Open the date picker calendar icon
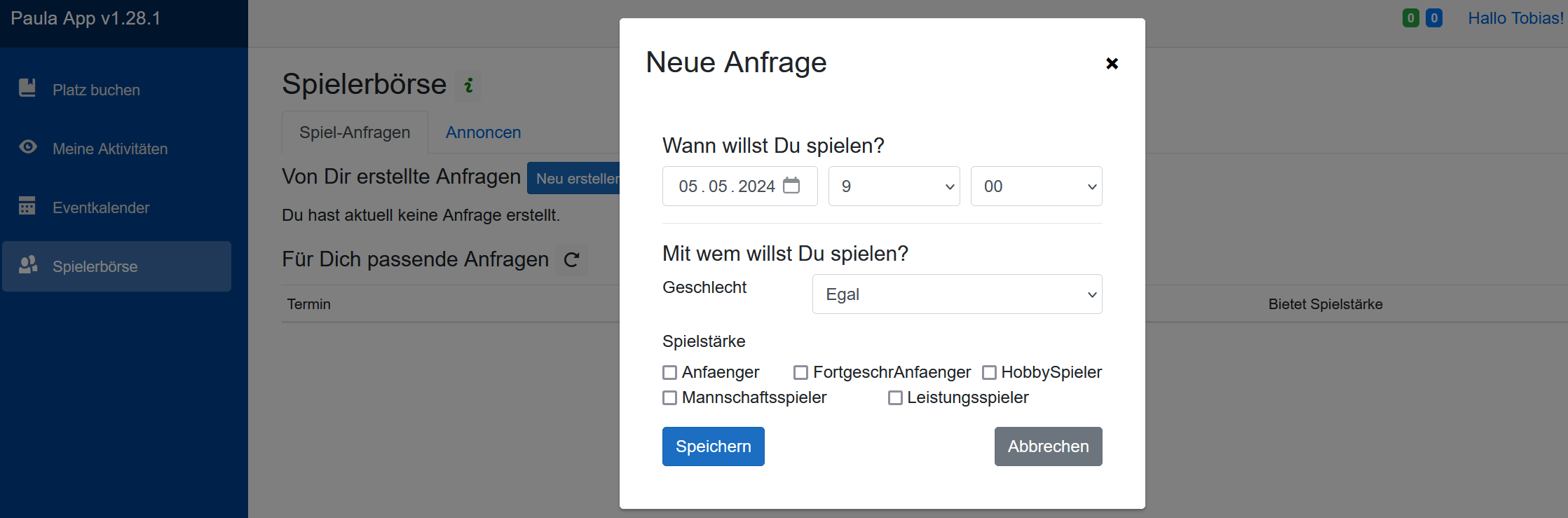 [791, 186]
